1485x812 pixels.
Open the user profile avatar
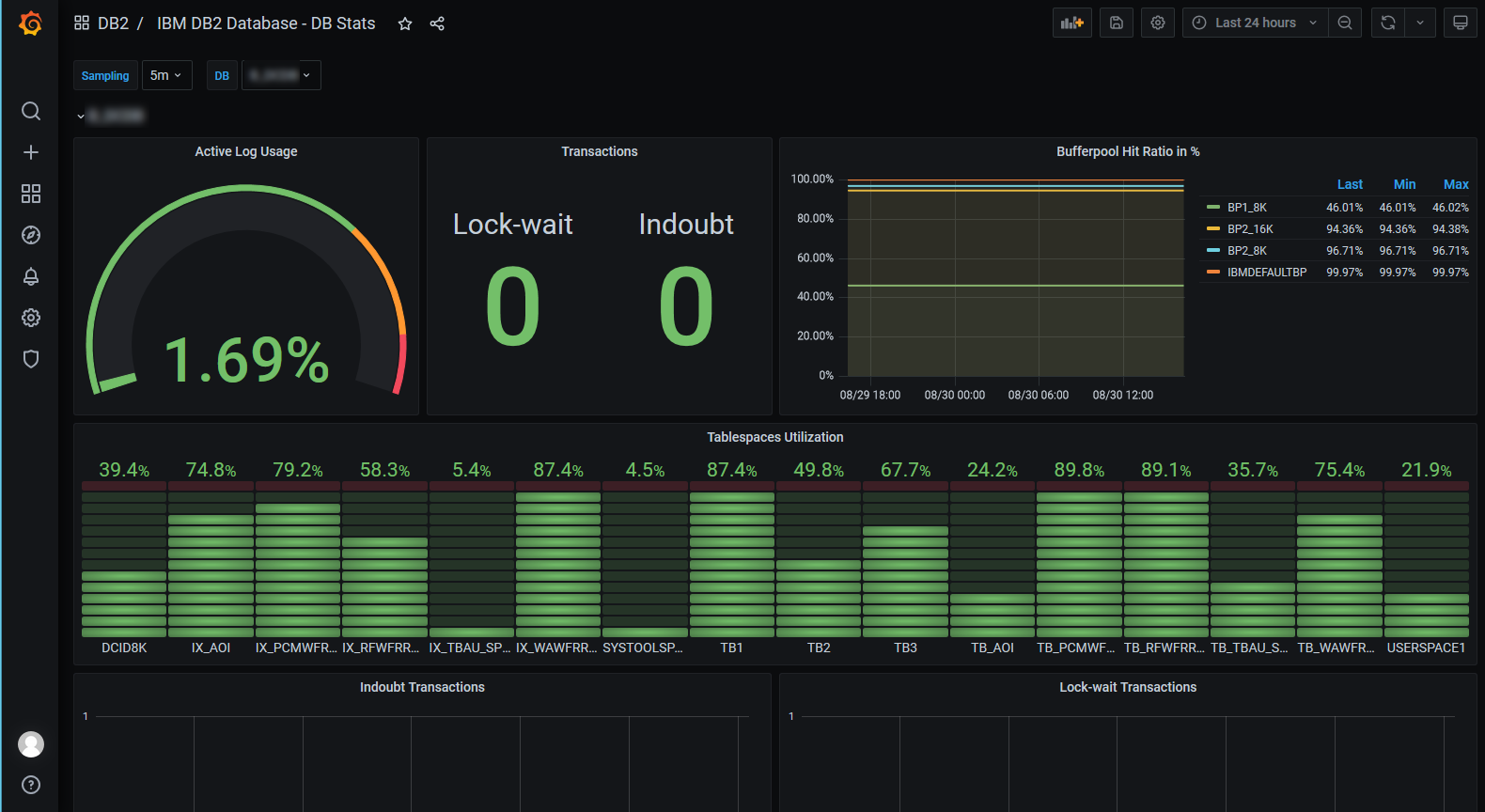click(x=31, y=744)
